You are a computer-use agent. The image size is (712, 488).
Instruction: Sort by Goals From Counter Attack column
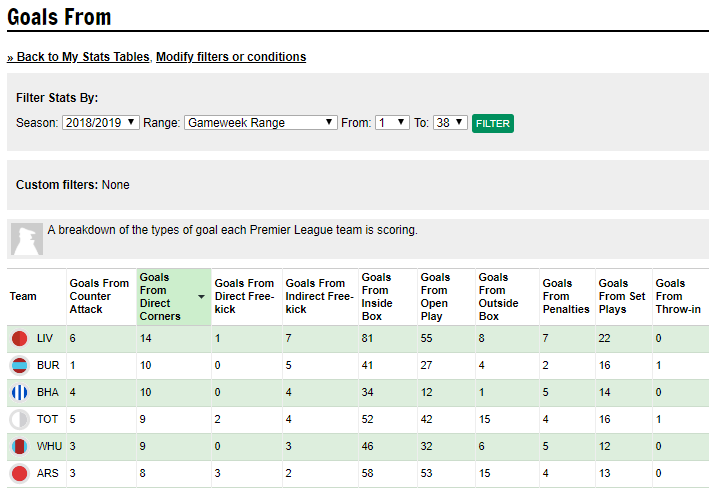tap(99, 296)
